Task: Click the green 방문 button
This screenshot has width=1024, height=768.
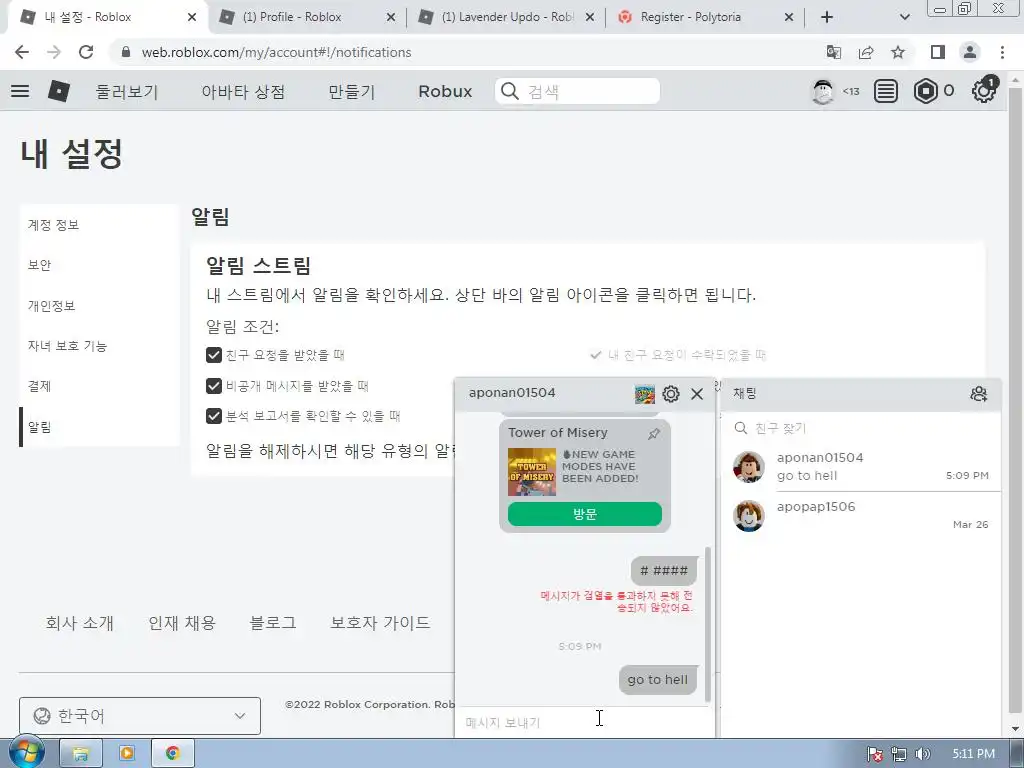Action: (x=584, y=514)
